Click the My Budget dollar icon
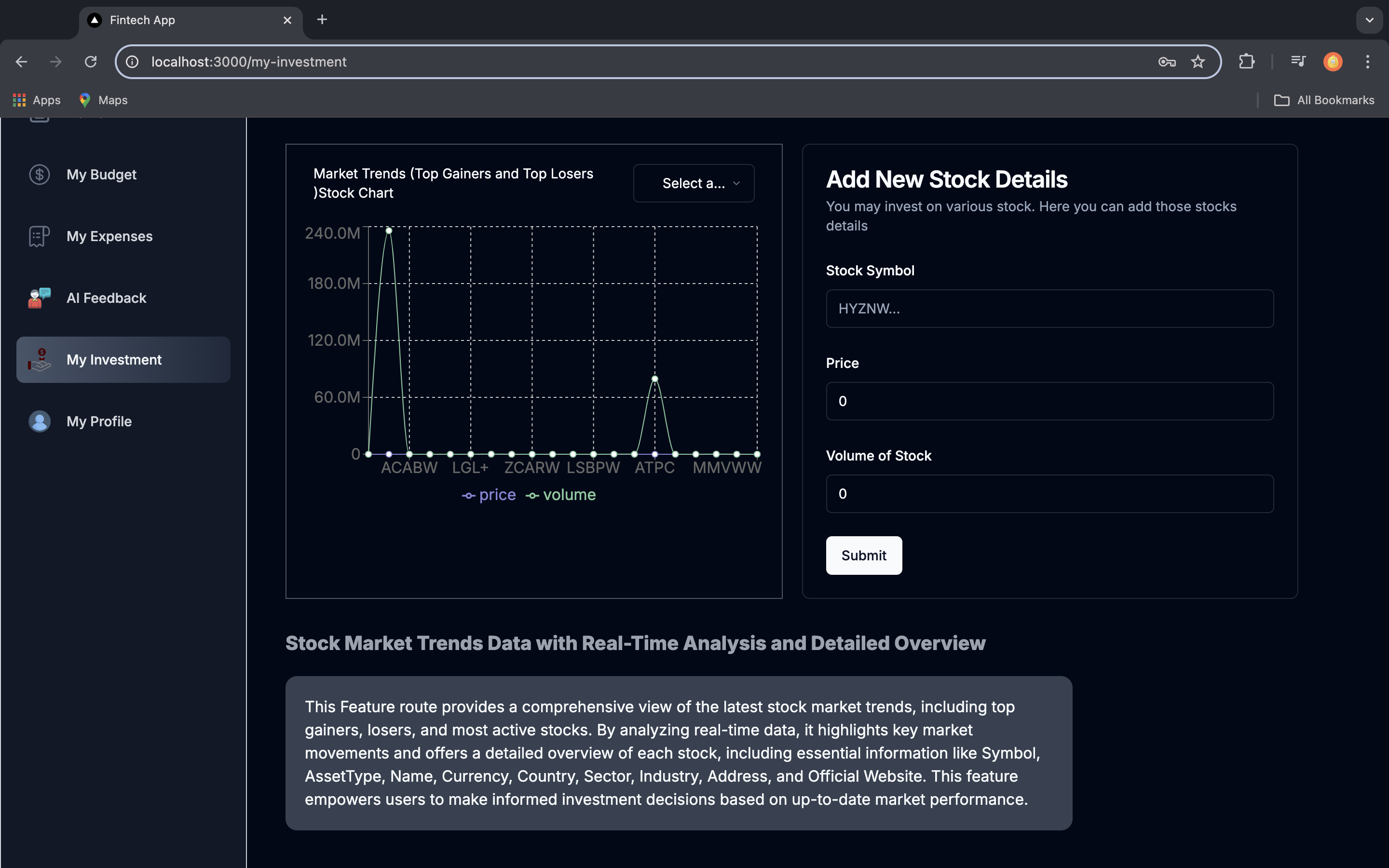 (40, 175)
